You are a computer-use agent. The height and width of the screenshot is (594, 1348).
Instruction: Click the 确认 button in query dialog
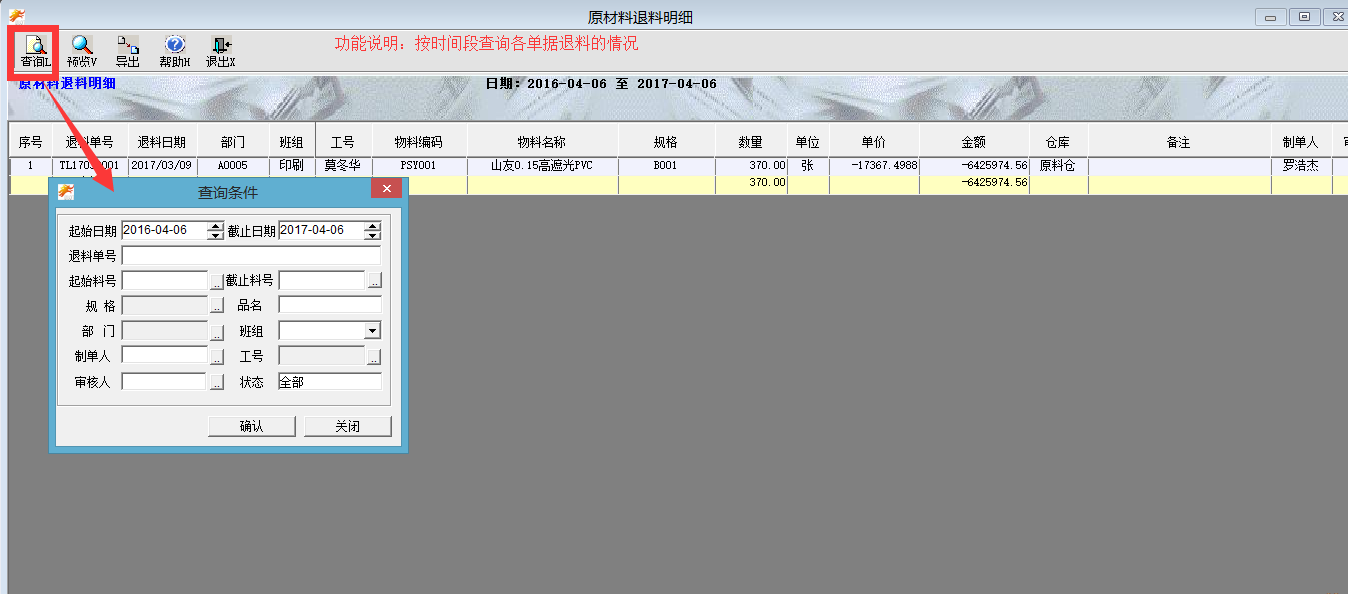coord(252,426)
